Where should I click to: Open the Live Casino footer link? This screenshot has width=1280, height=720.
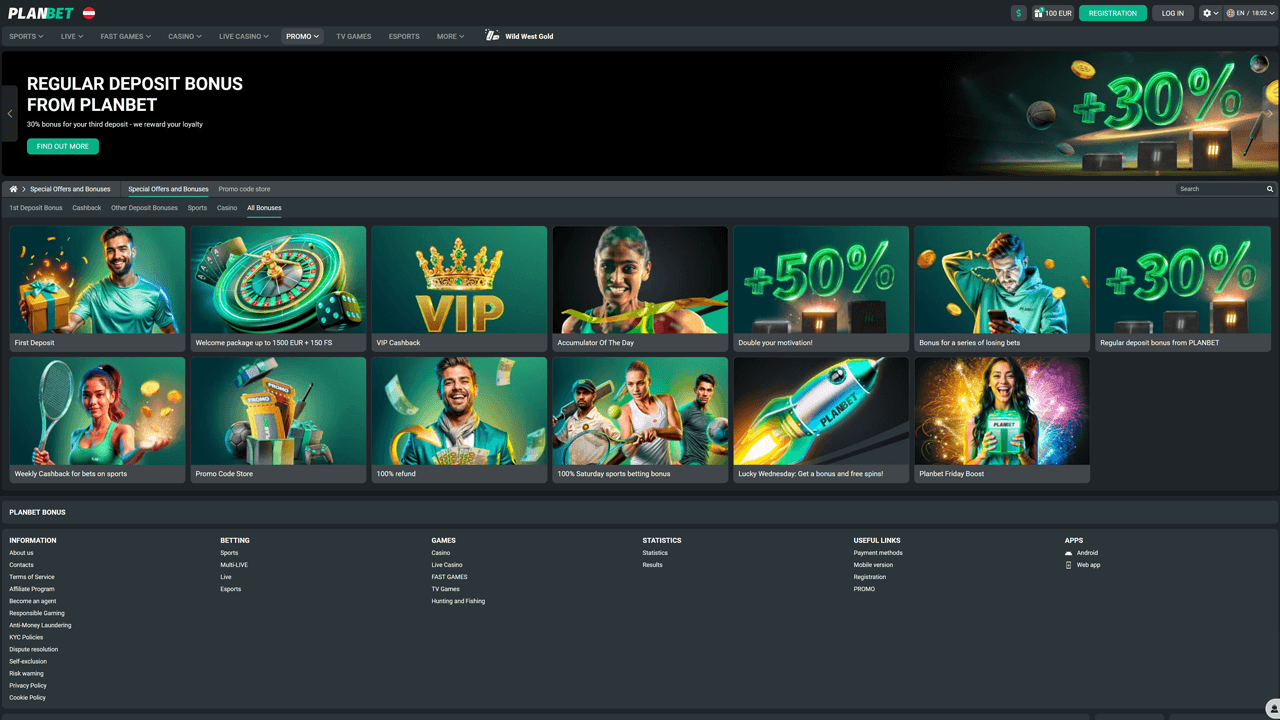tap(447, 565)
